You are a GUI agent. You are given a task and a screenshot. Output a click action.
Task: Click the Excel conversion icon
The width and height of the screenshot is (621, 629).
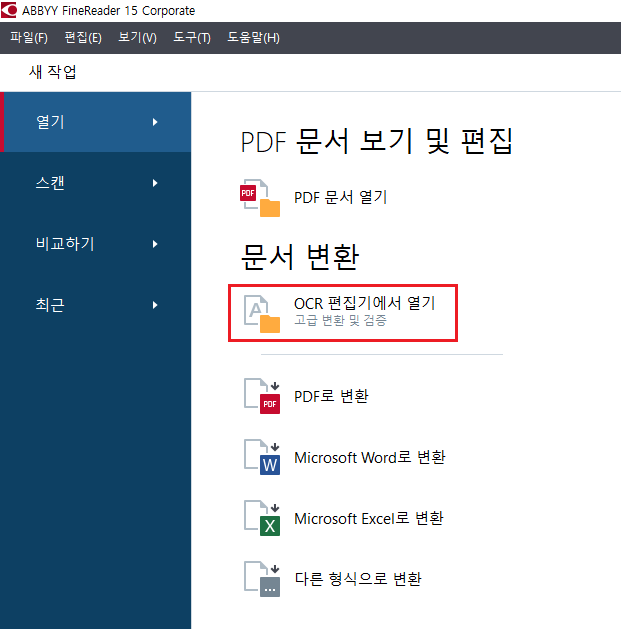262,518
